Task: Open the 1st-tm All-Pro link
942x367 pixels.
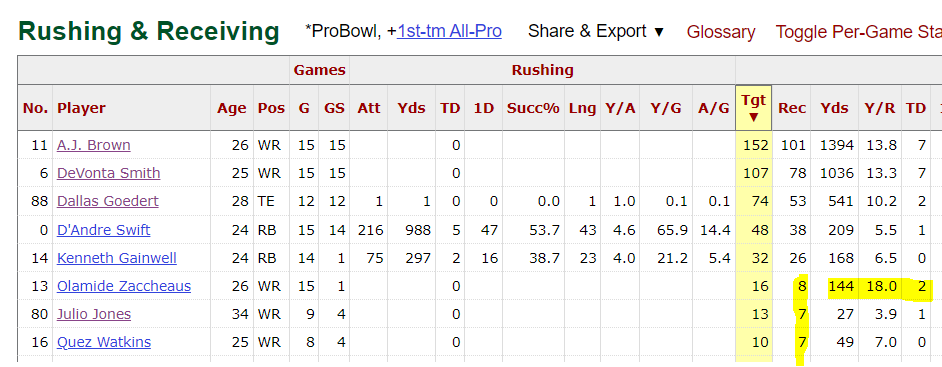Action: [449, 31]
